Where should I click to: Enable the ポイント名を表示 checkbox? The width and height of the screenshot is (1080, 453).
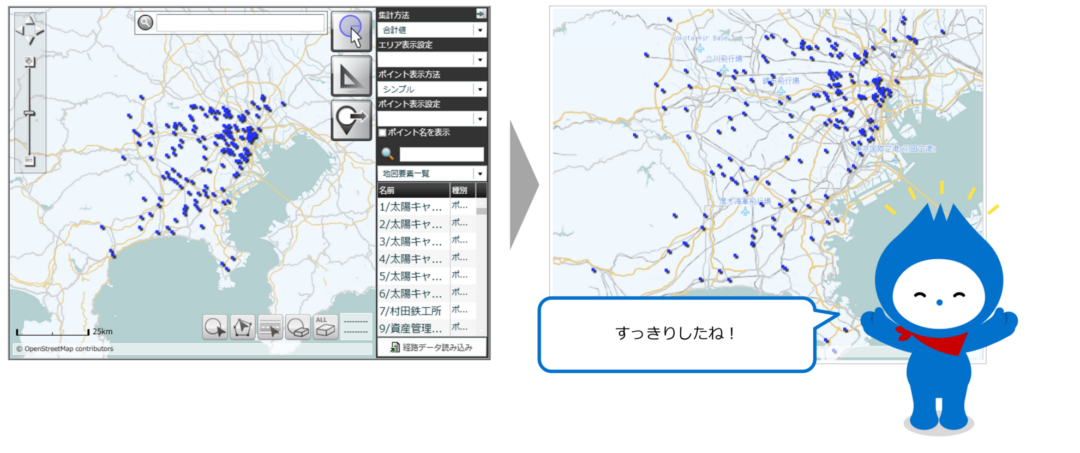[x=382, y=132]
